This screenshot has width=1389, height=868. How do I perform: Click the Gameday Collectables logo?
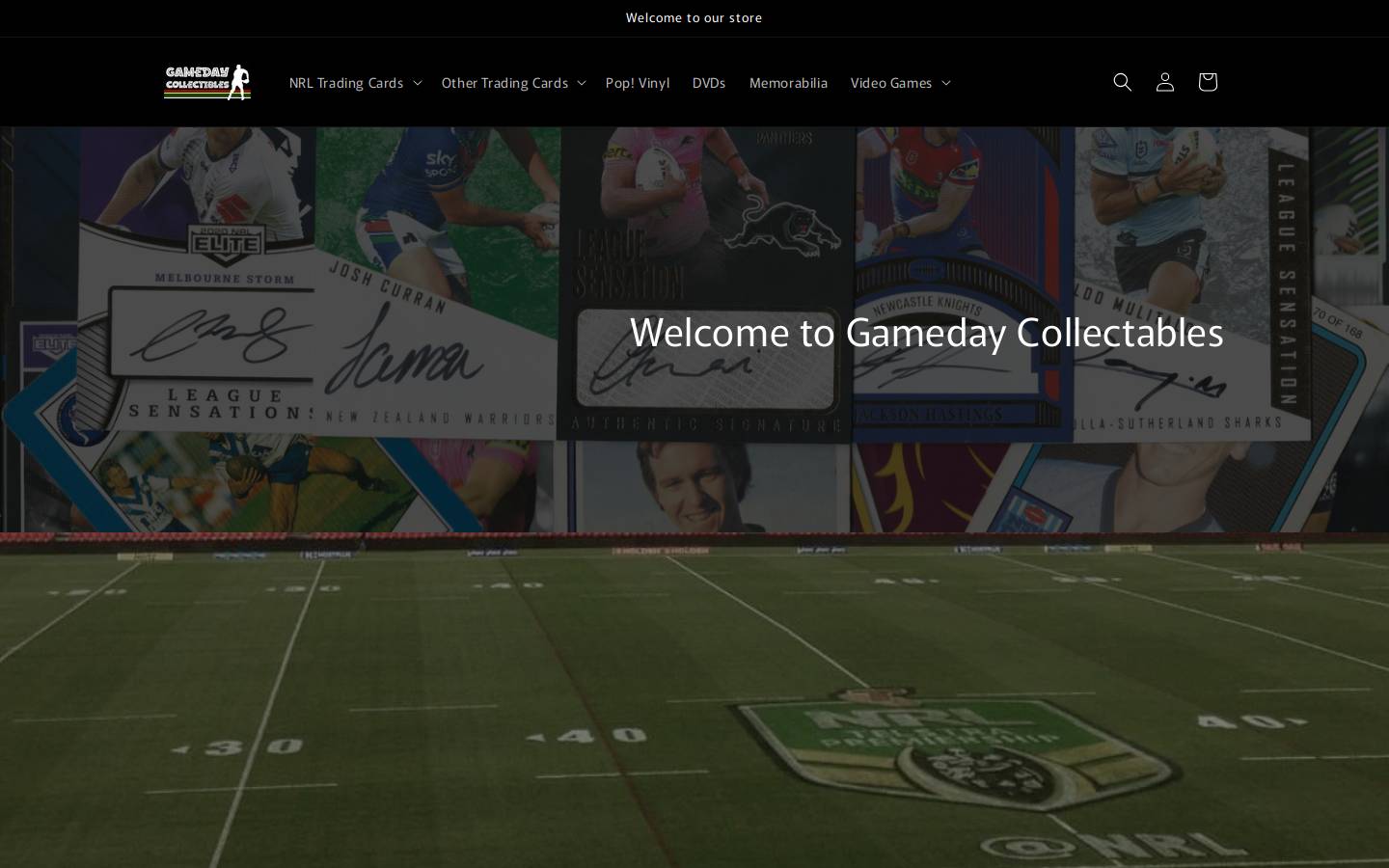(x=207, y=82)
